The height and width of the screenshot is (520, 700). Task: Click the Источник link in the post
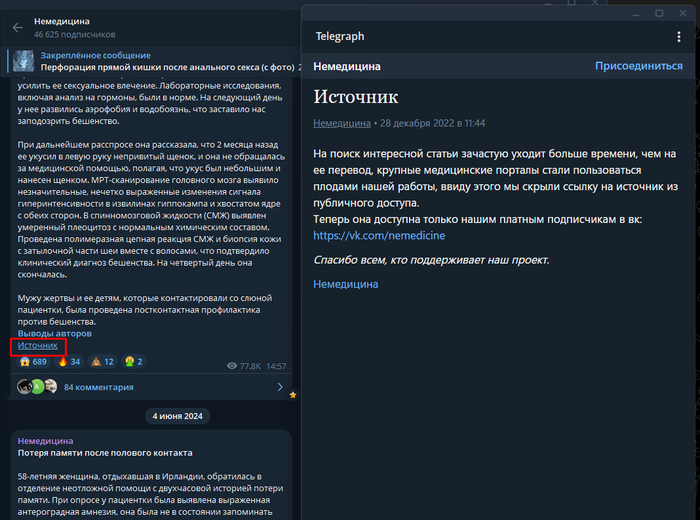pyautogui.click(x=38, y=345)
